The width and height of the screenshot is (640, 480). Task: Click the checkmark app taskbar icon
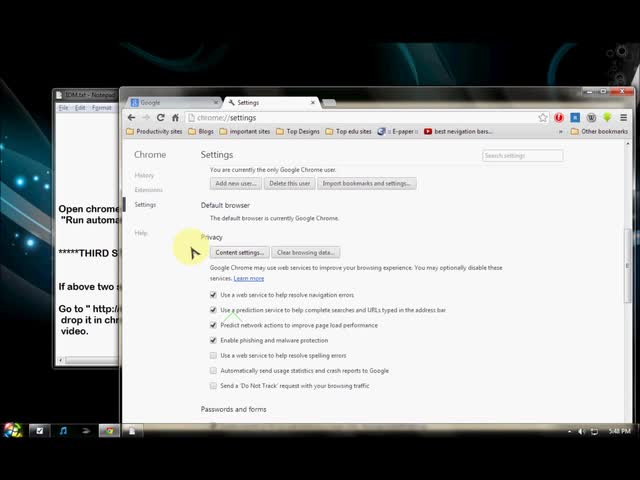(40, 431)
